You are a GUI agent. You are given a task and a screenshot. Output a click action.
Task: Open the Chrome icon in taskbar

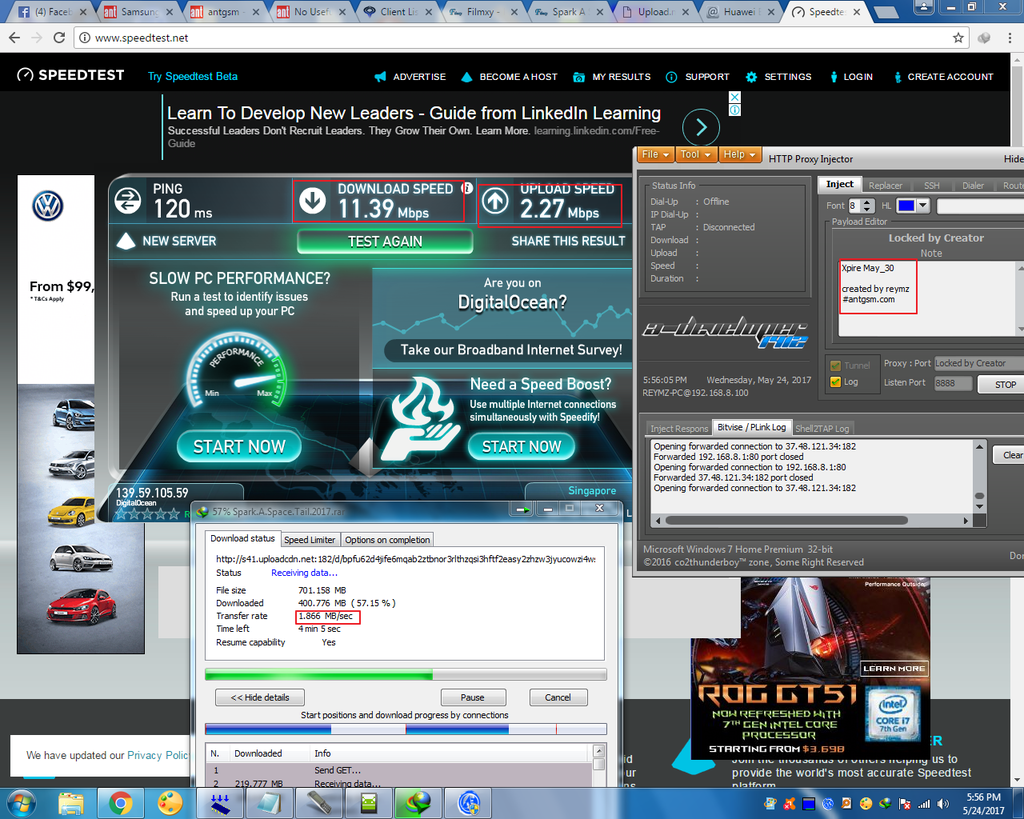click(121, 803)
